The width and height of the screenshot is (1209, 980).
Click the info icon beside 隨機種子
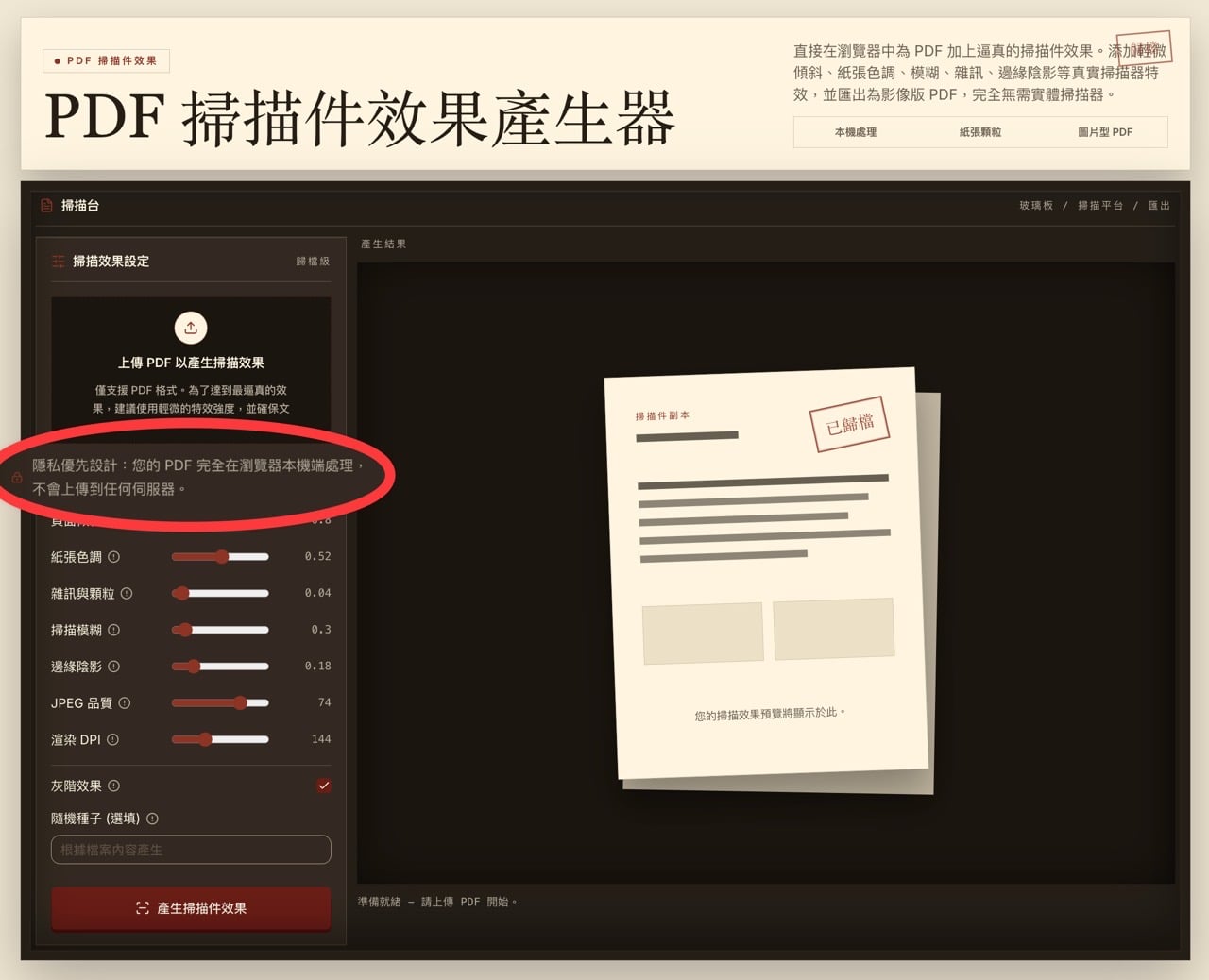point(153,819)
